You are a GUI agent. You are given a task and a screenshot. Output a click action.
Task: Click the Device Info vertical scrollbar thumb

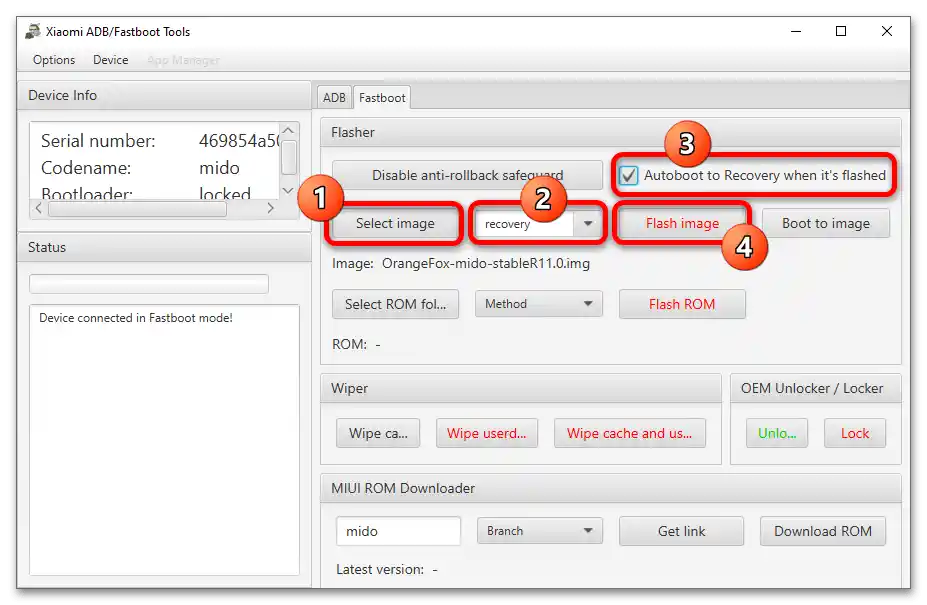tap(289, 157)
